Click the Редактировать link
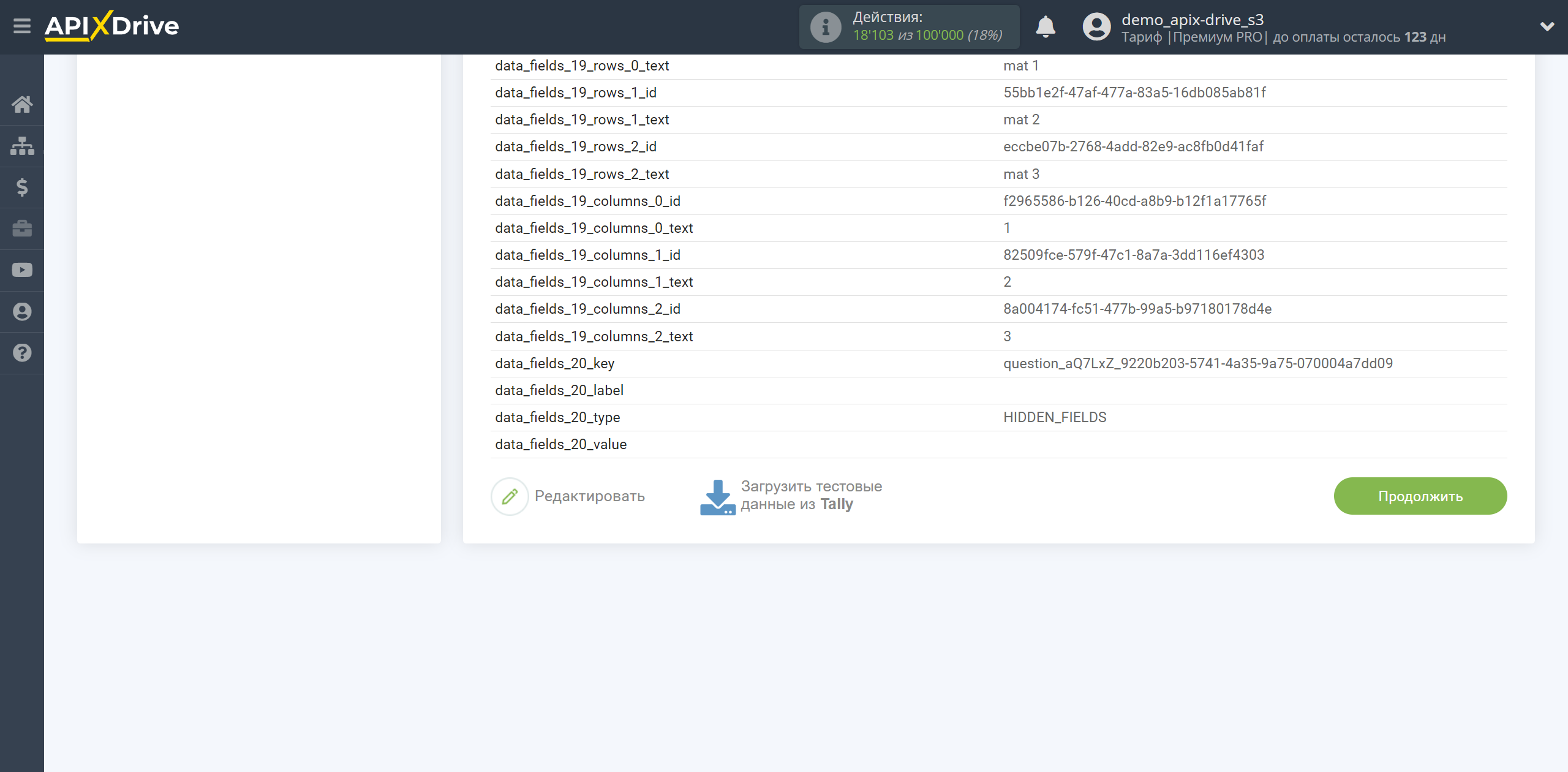The height and width of the screenshot is (772, 1568). coord(590,496)
